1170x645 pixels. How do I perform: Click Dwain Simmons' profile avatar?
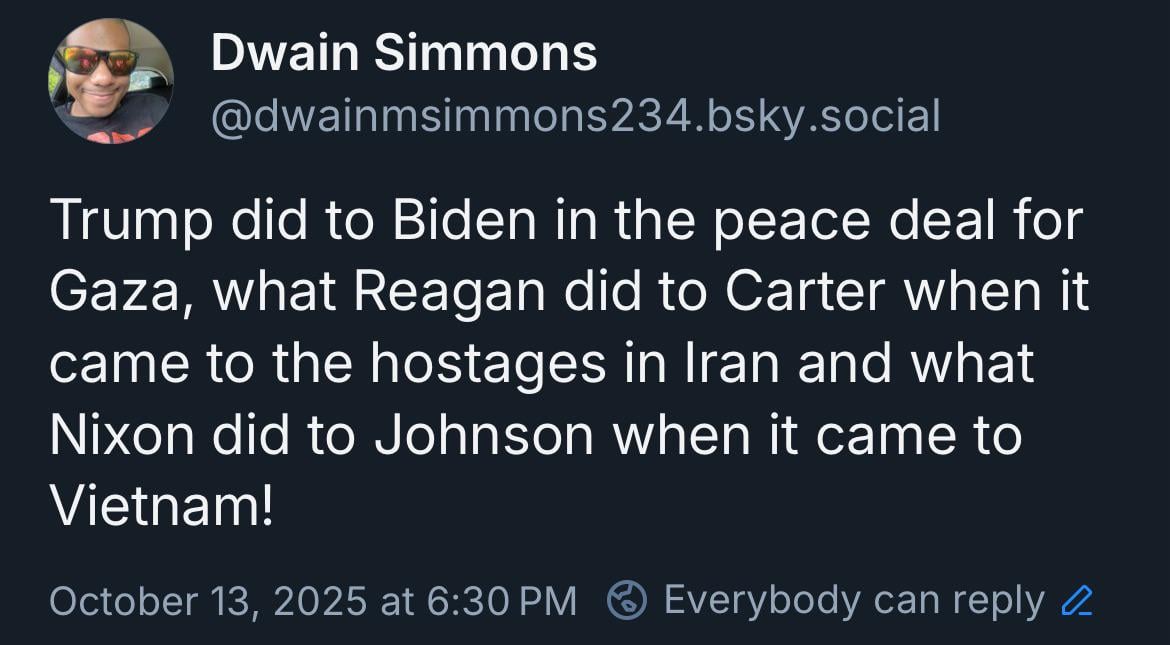click(111, 80)
